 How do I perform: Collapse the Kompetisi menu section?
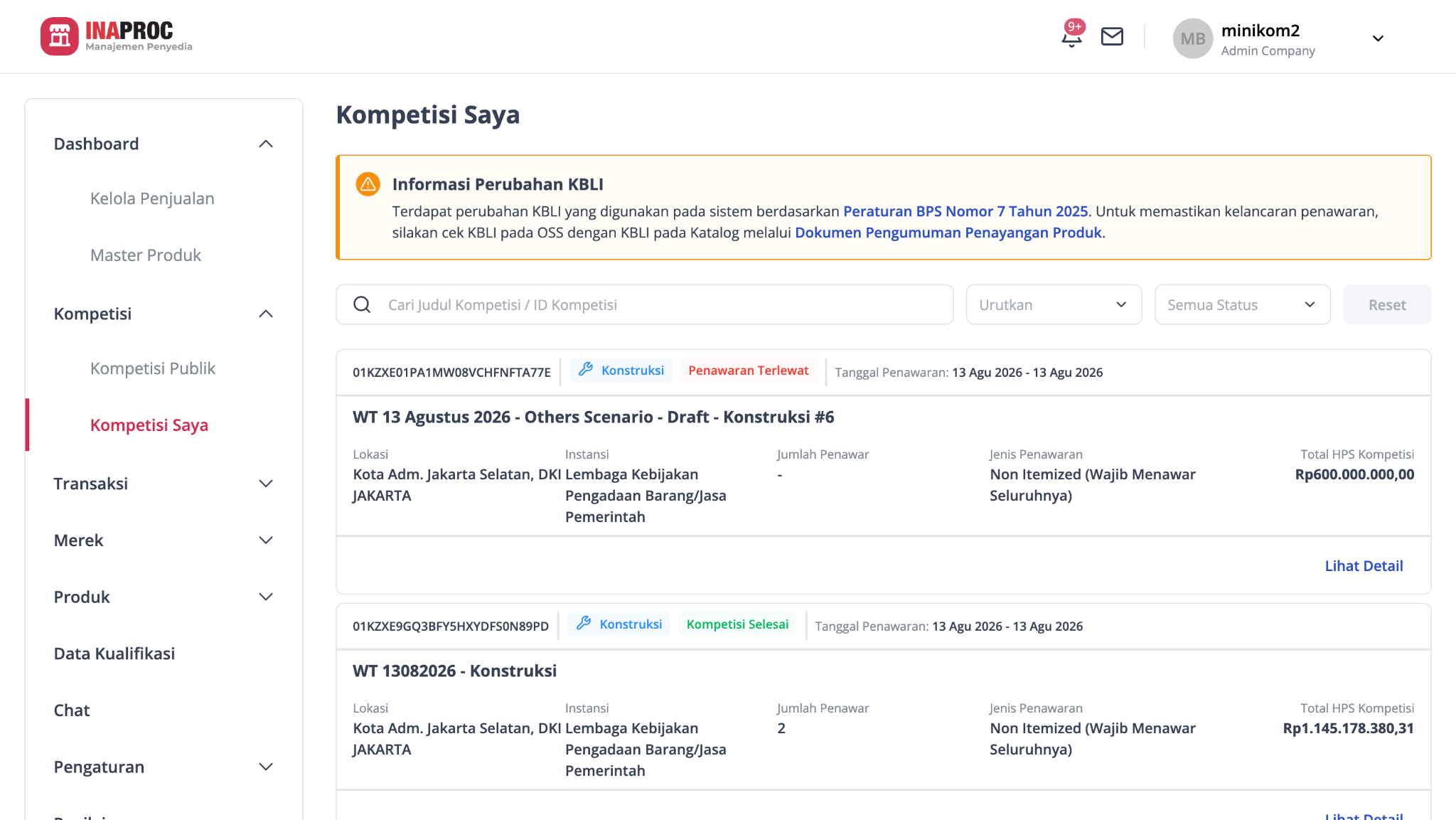266,314
